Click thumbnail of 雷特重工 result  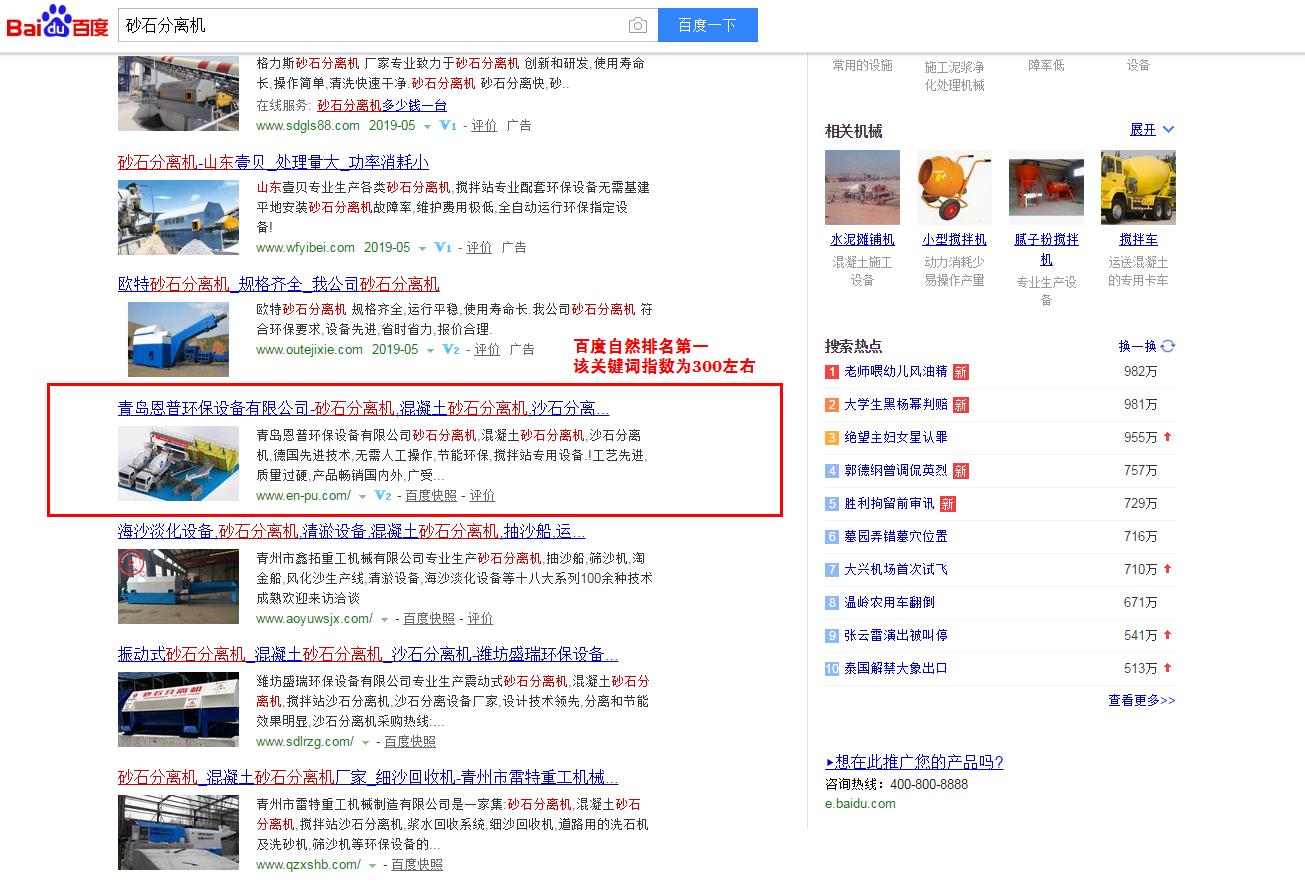coord(178,832)
